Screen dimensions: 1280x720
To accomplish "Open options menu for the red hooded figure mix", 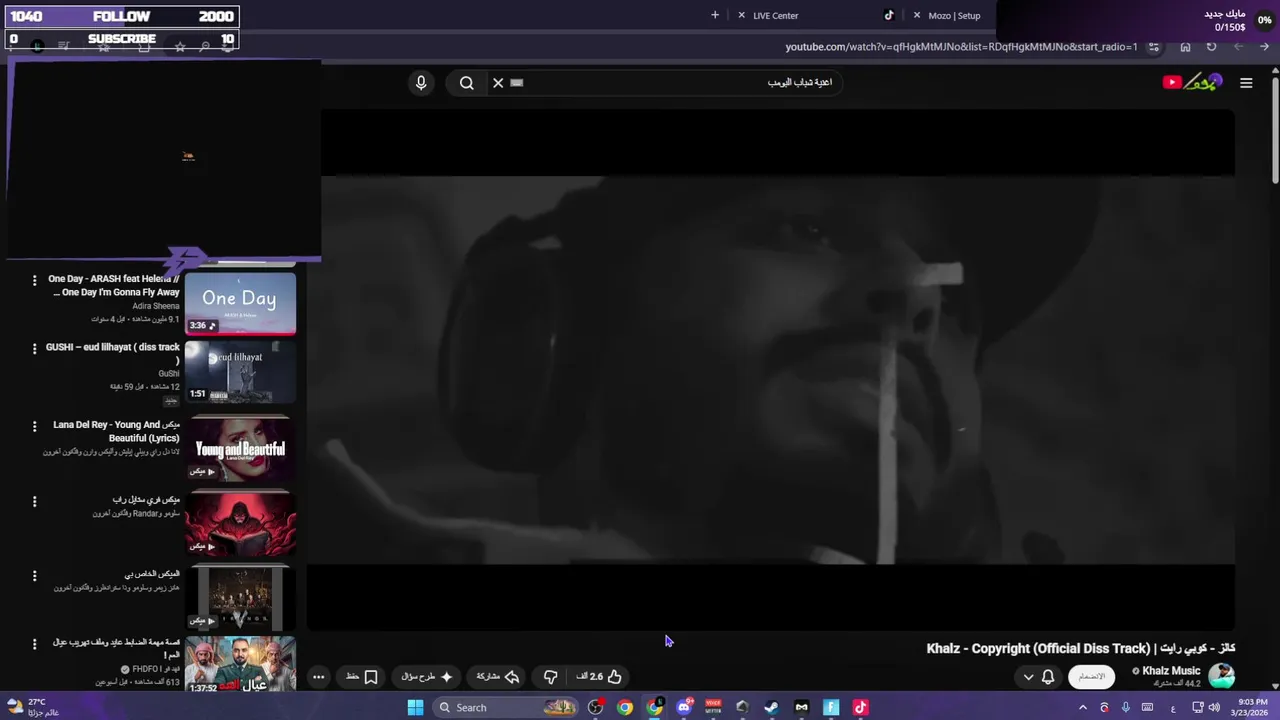I will tap(34, 501).
